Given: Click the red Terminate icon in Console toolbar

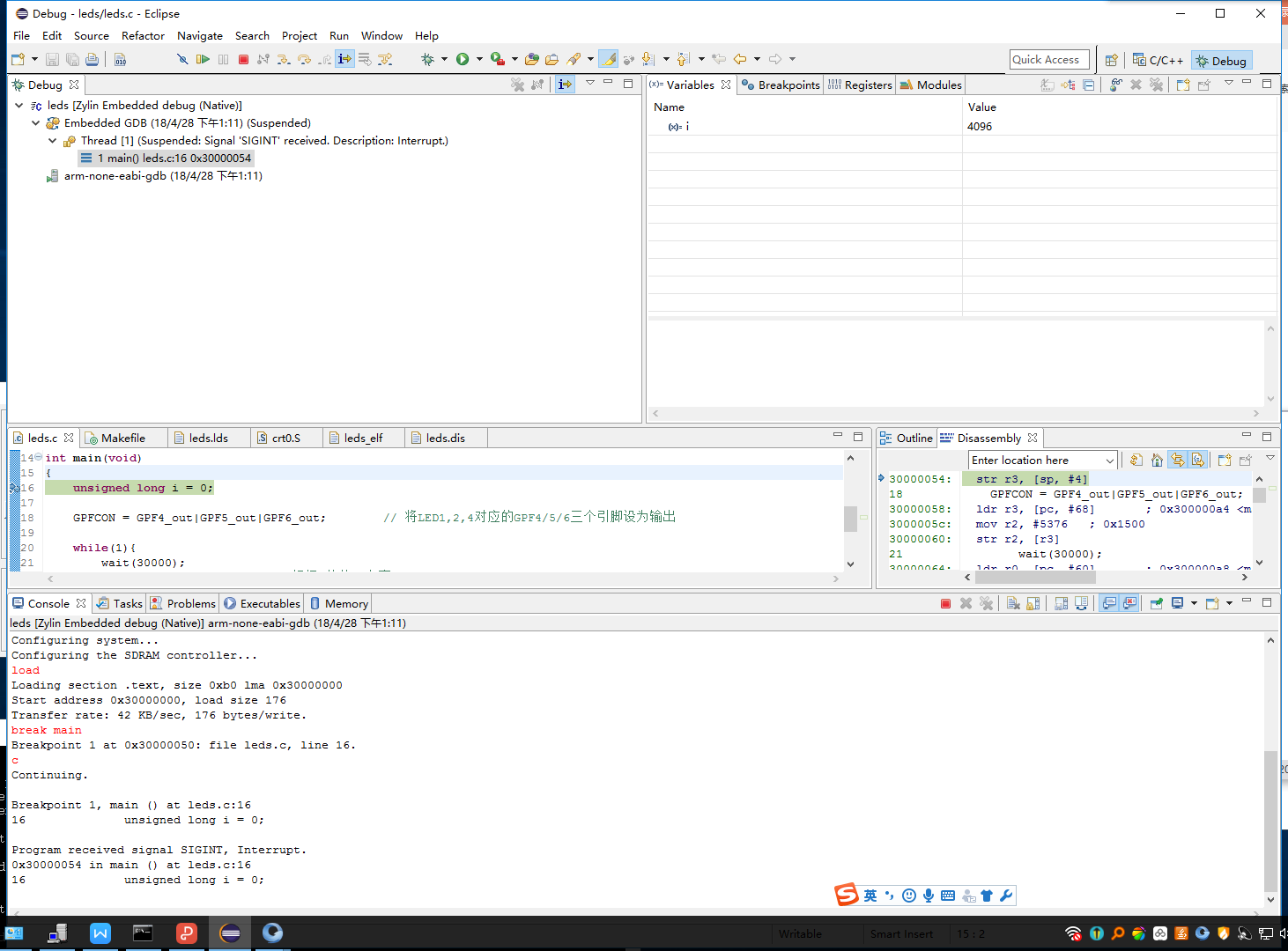Looking at the screenshot, I should point(945,603).
